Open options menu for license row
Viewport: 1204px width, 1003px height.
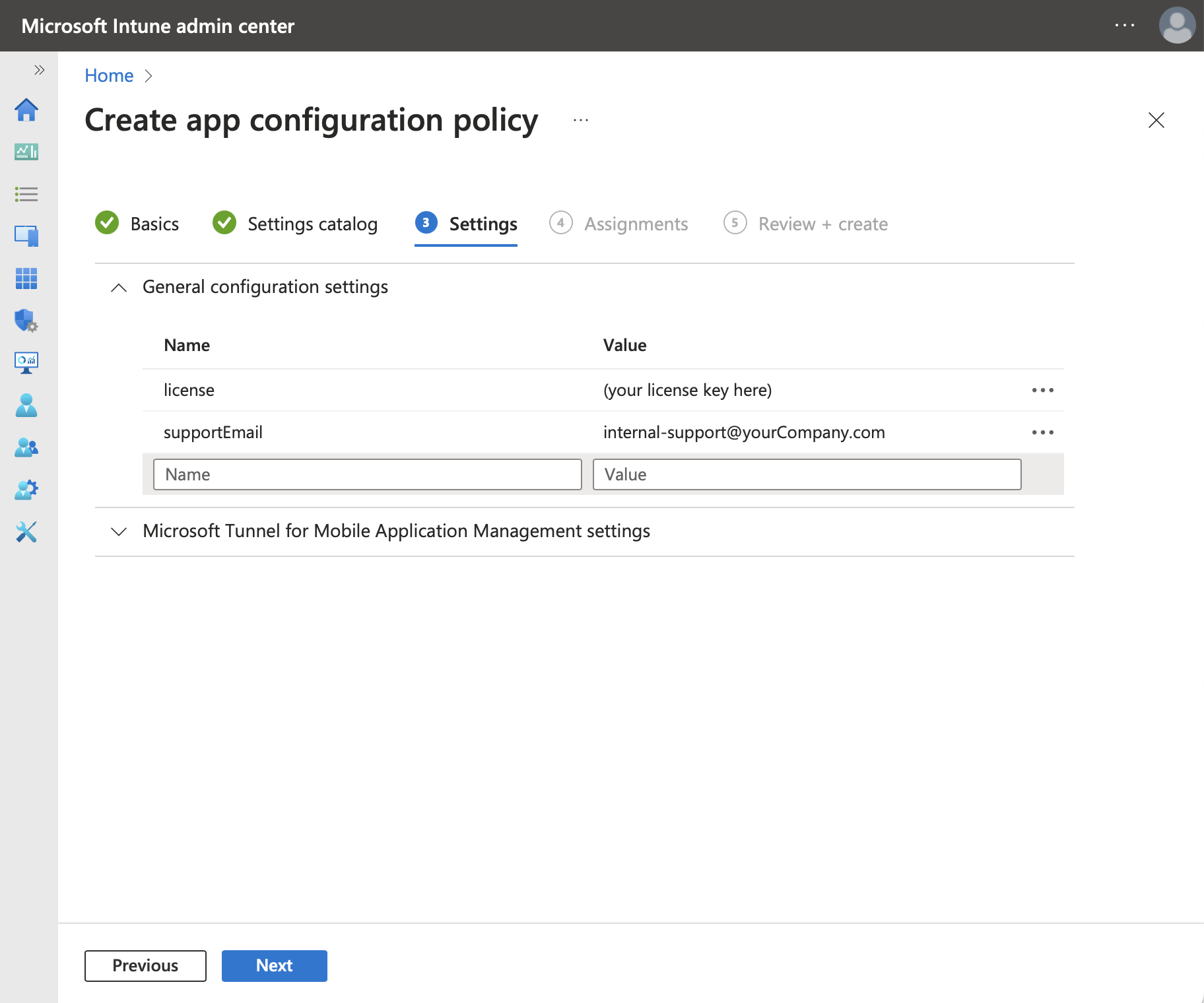1043,390
